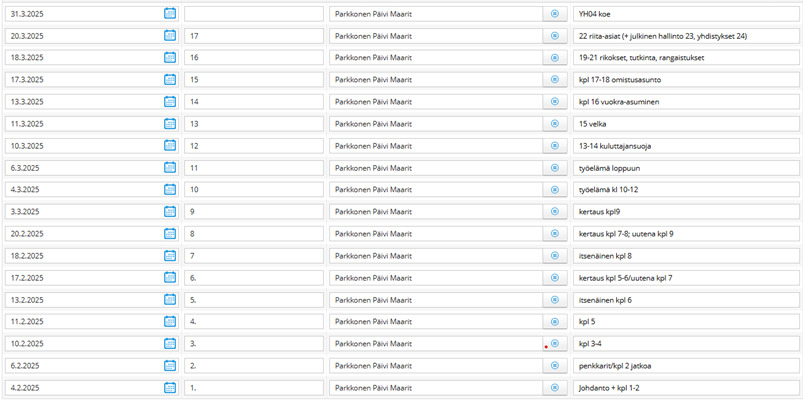The height and width of the screenshot is (404, 803).
Task: Open calendar picker for date 31.3.2025
Action: pyautogui.click(x=170, y=14)
